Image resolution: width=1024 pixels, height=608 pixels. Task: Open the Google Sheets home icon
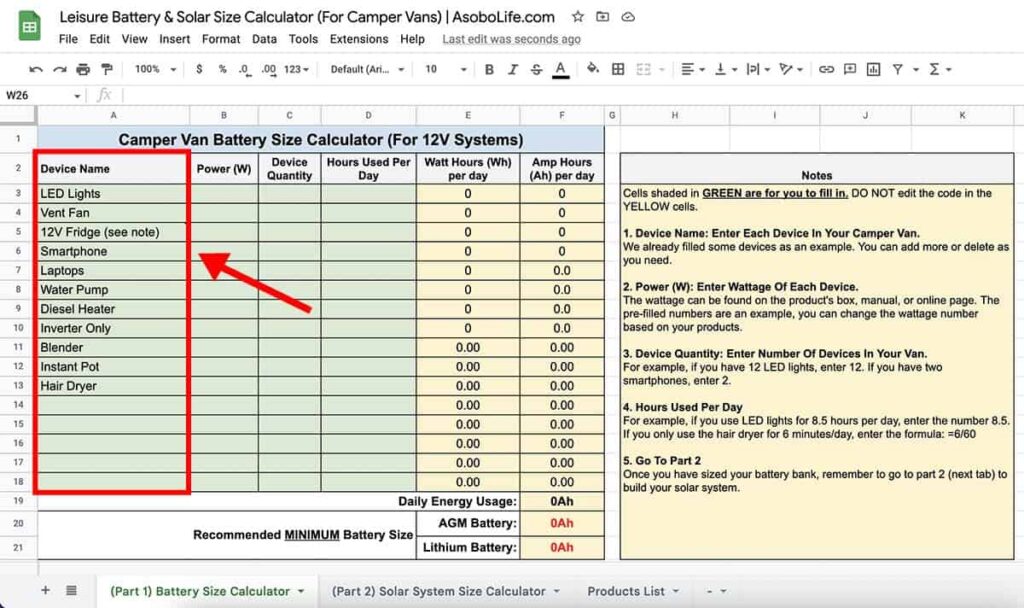[29, 27]
